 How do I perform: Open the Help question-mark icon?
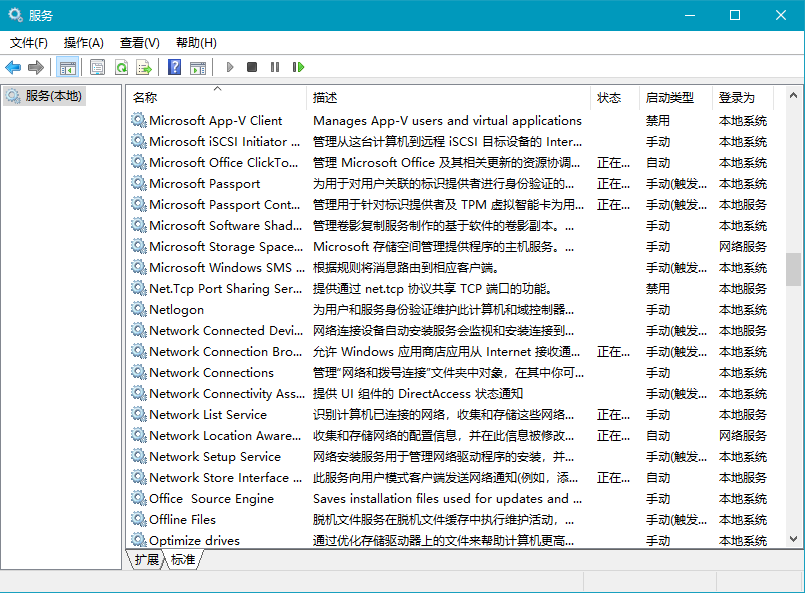point(175,67)
